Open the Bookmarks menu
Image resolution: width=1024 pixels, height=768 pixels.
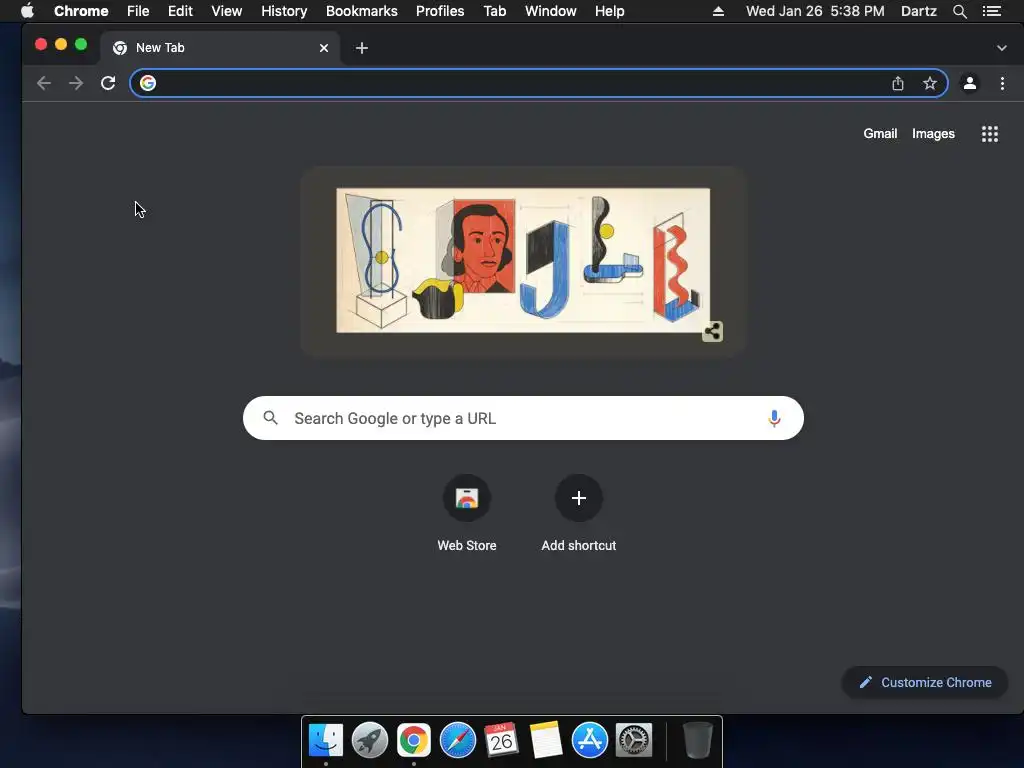[x=362, y=11]
